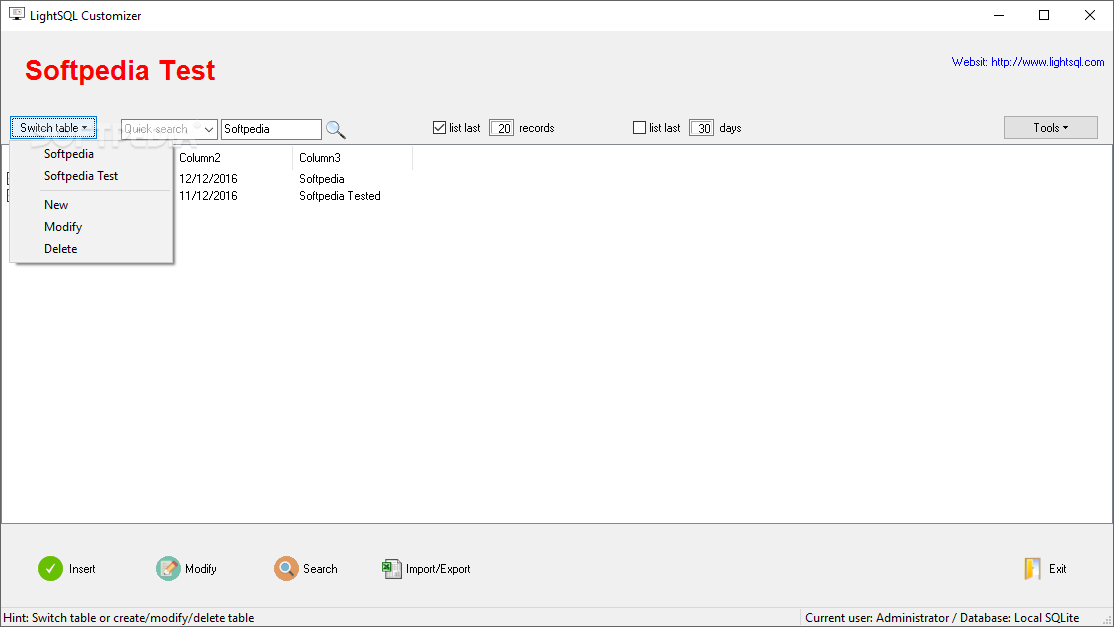Select Softpedia Test table in menu
Image resolution: width=1114 pixels, height=627 pixels.
81,176
